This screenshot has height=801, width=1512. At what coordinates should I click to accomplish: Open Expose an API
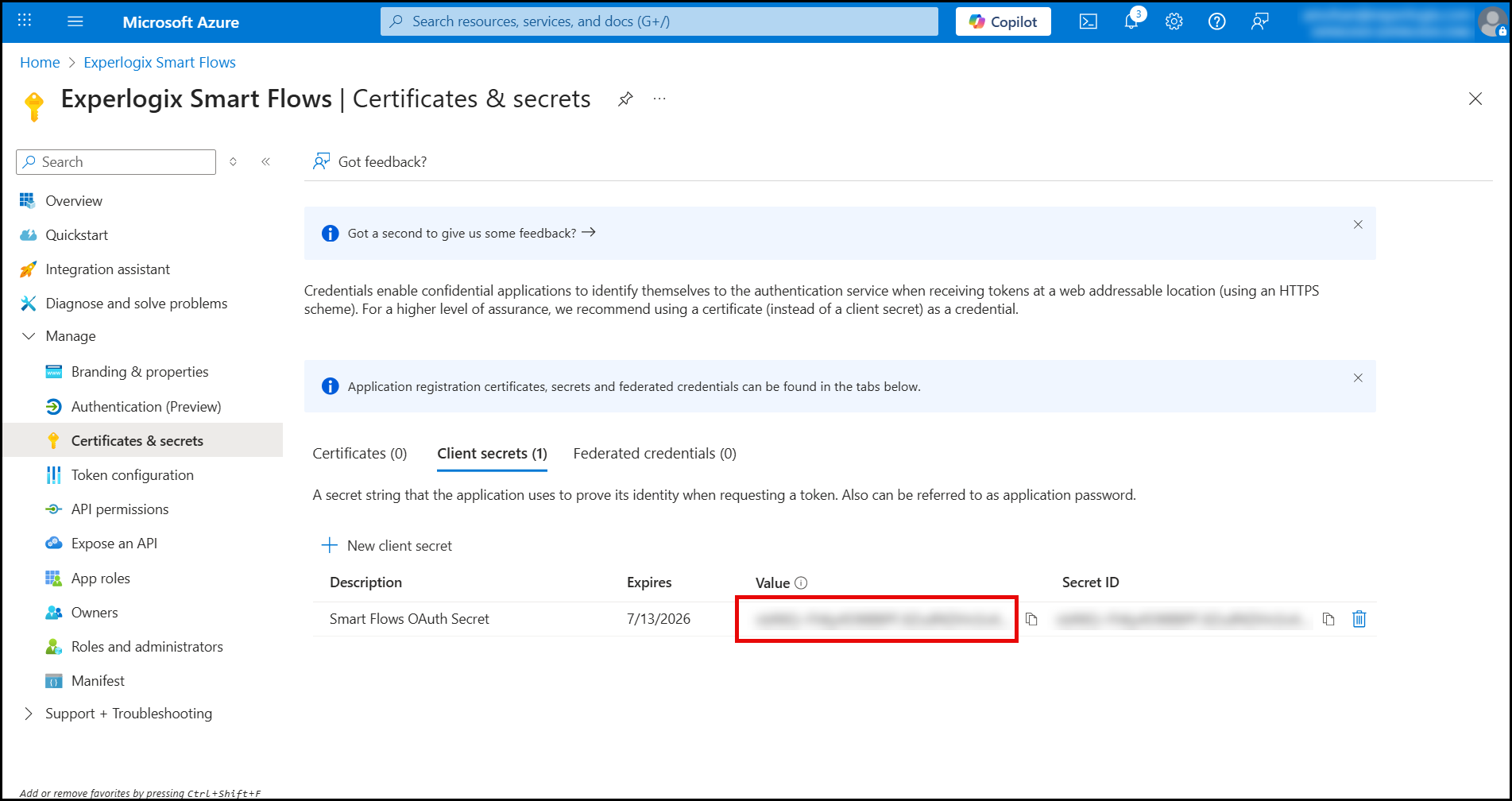point(114,544)
